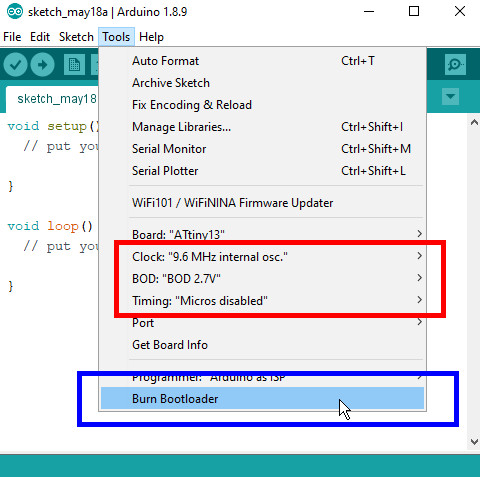Open the Help menu
480x477 pixels.
pyautogui.click(x=151, y=37)
